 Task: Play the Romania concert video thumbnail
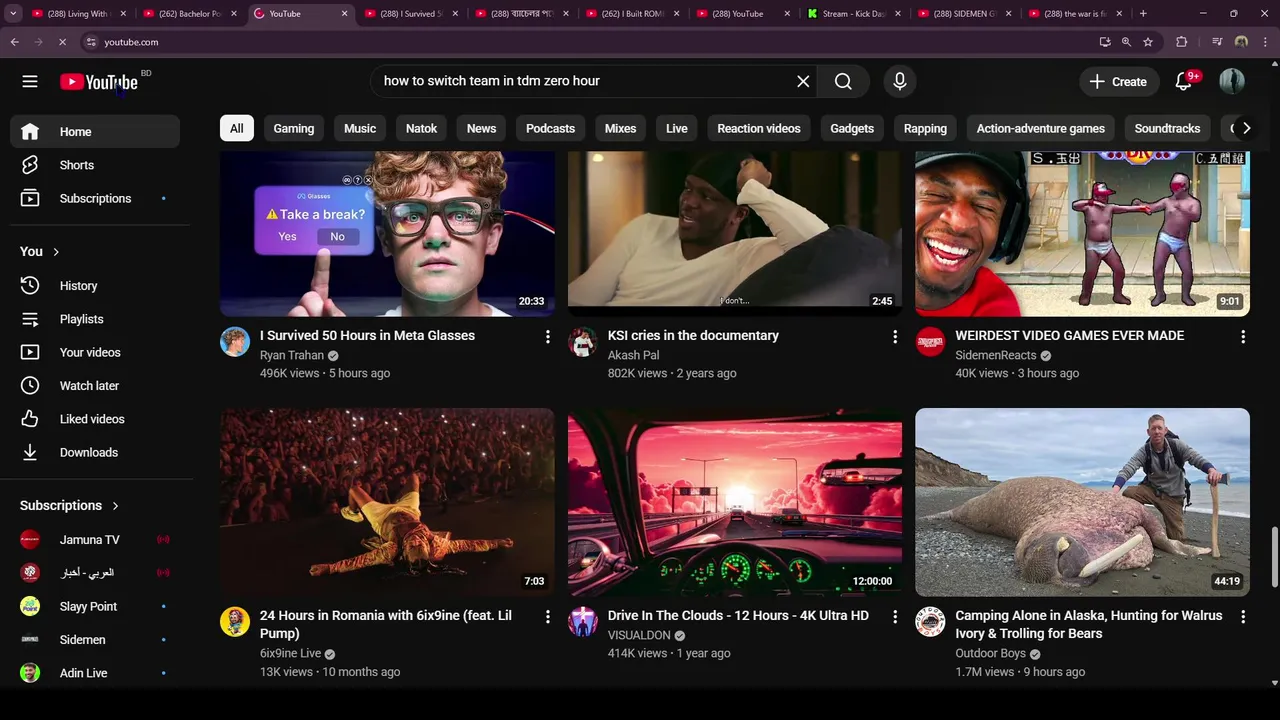pyautogui.click(x=387, y=502)
